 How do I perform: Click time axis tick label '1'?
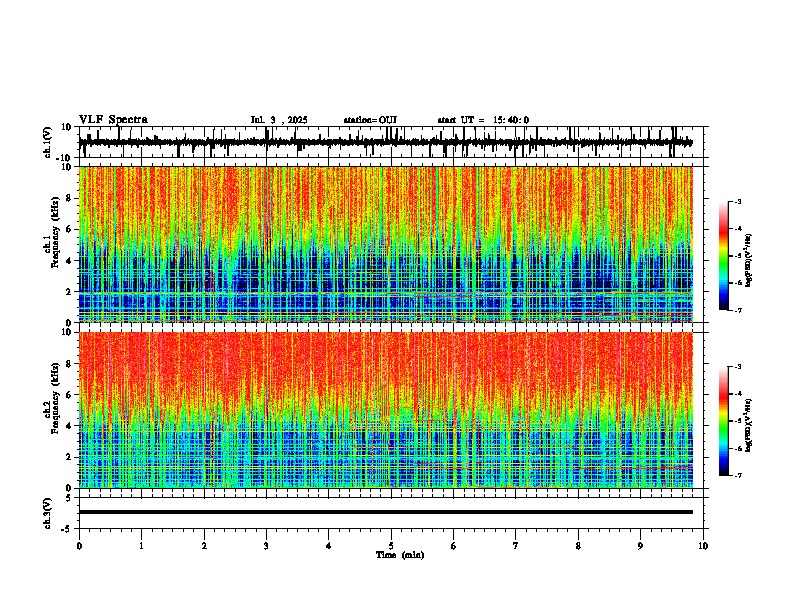[x=141, y=546]
